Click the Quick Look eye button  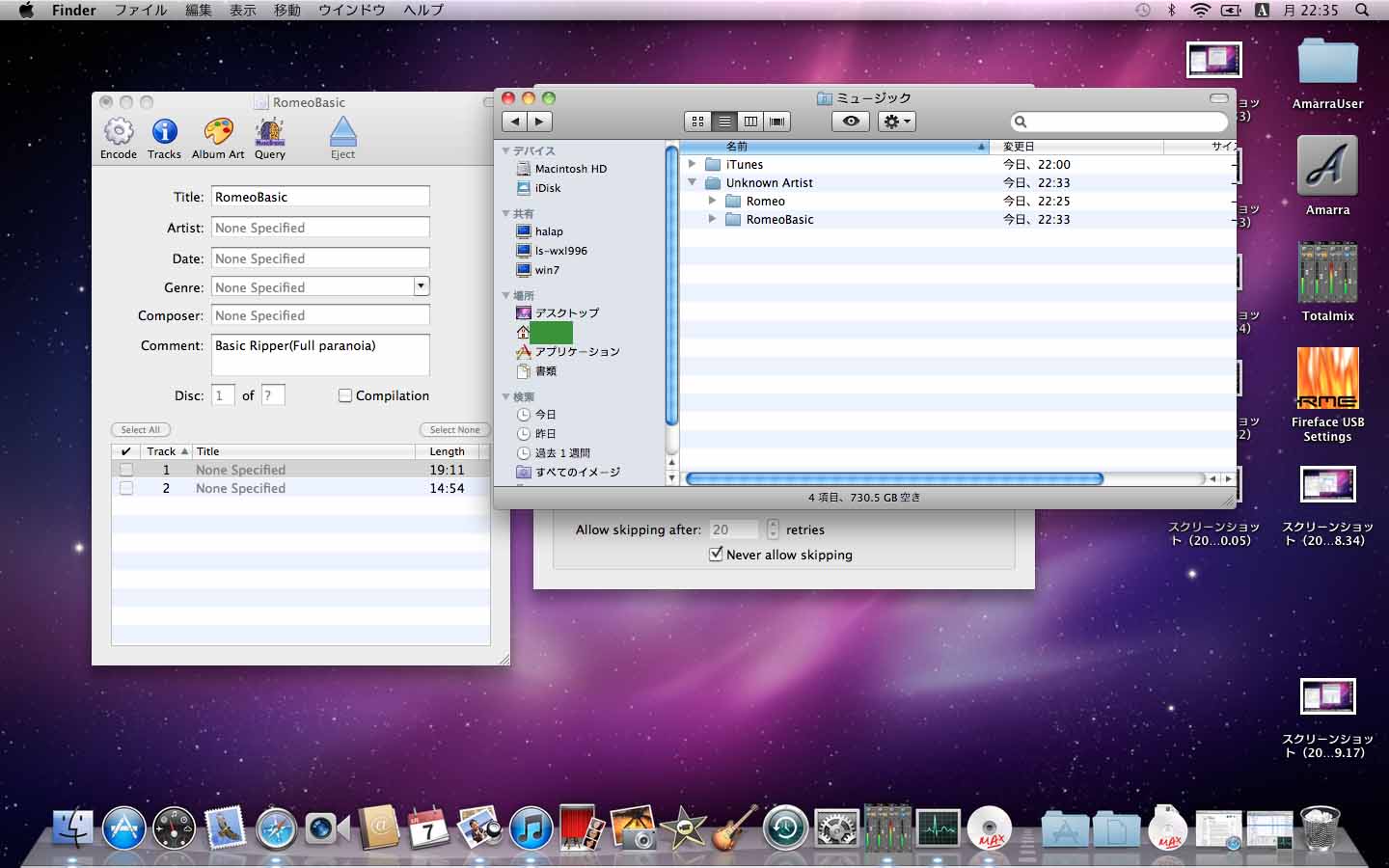coord(851,122)
